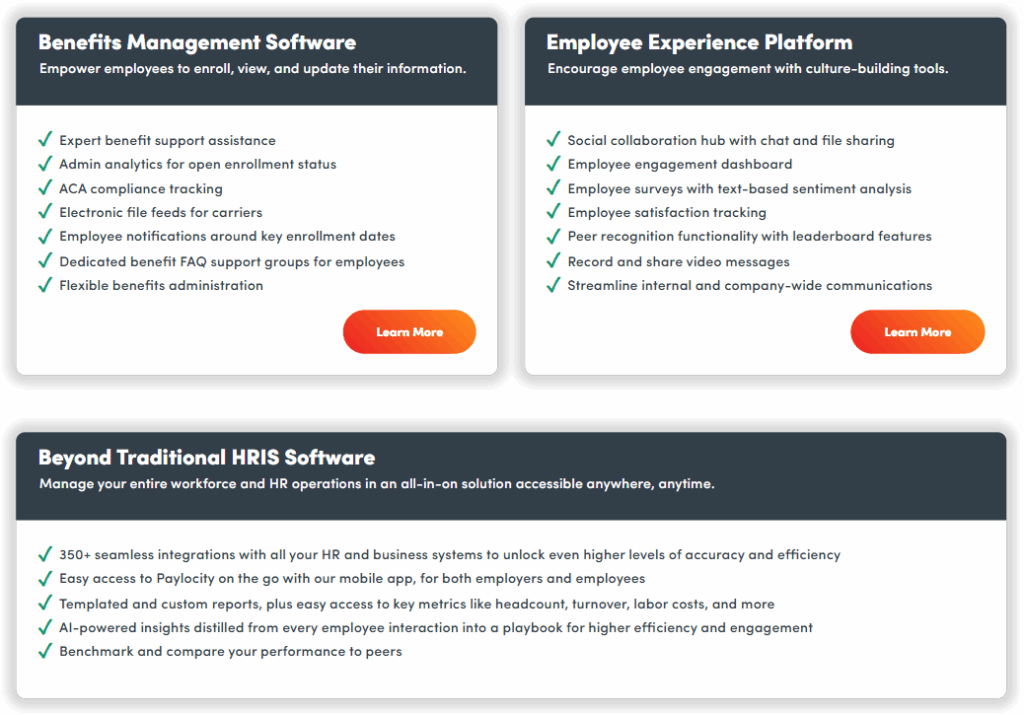Click text 'Streamline internal and company-wide communications'

tap(750, 285)
